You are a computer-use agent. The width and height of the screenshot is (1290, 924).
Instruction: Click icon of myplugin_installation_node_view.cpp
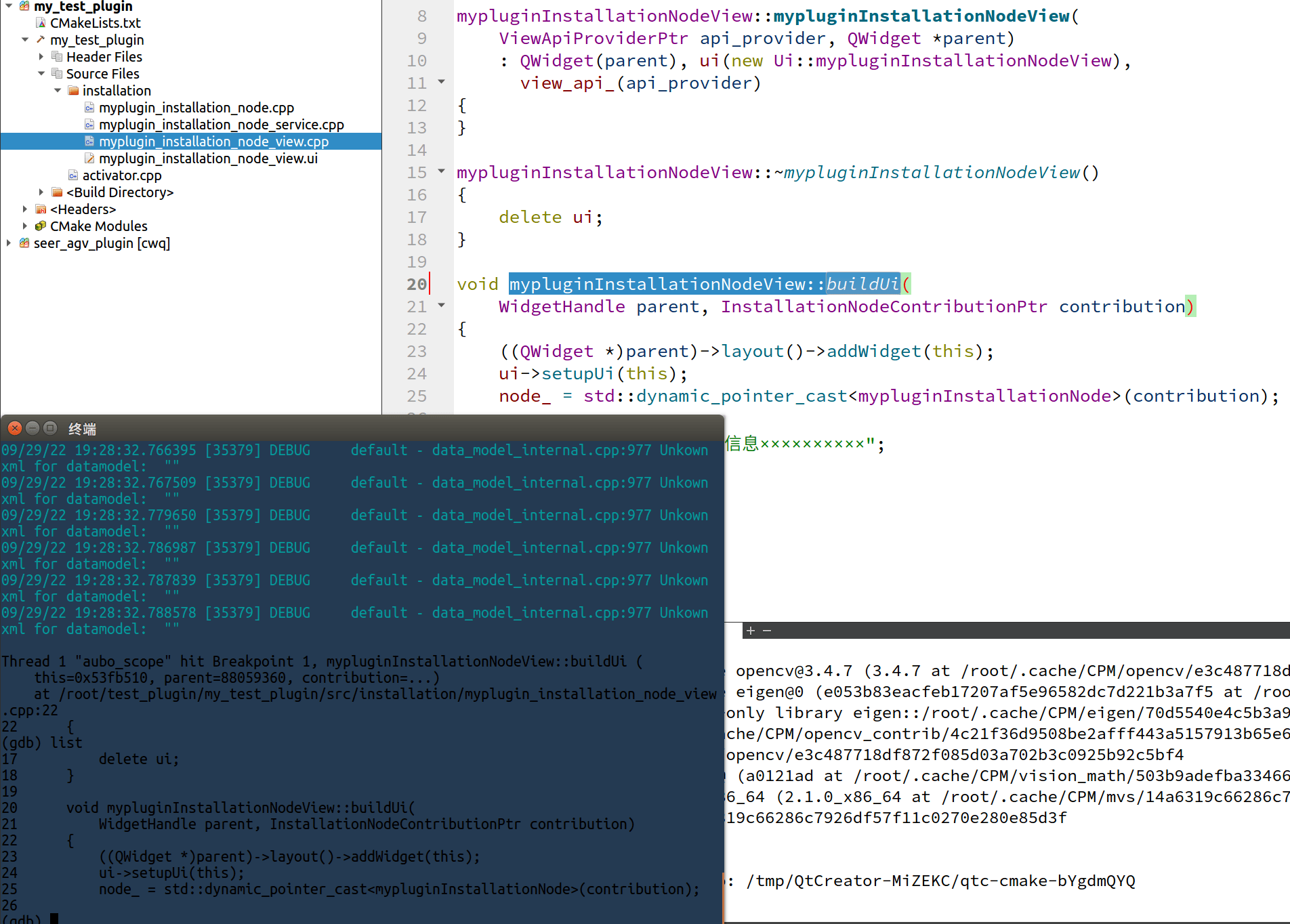(x=89, y=142)
